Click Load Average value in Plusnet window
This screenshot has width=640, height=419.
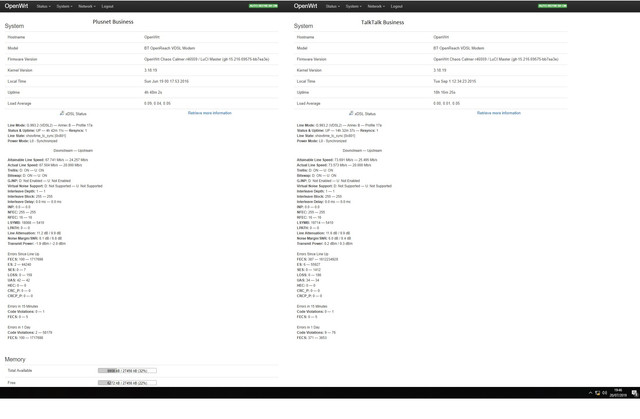157,103
